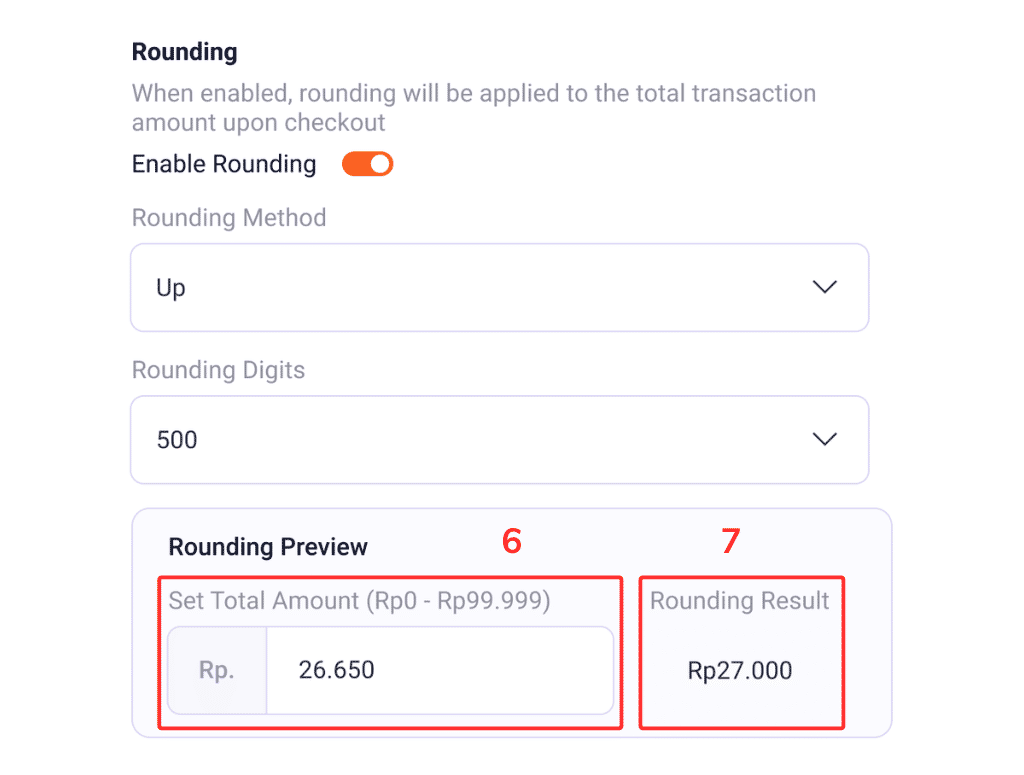Viewport: 1024px width, 775px height.
Task: Open the Rounding Method dropdown
Action: tap(499, 288)
